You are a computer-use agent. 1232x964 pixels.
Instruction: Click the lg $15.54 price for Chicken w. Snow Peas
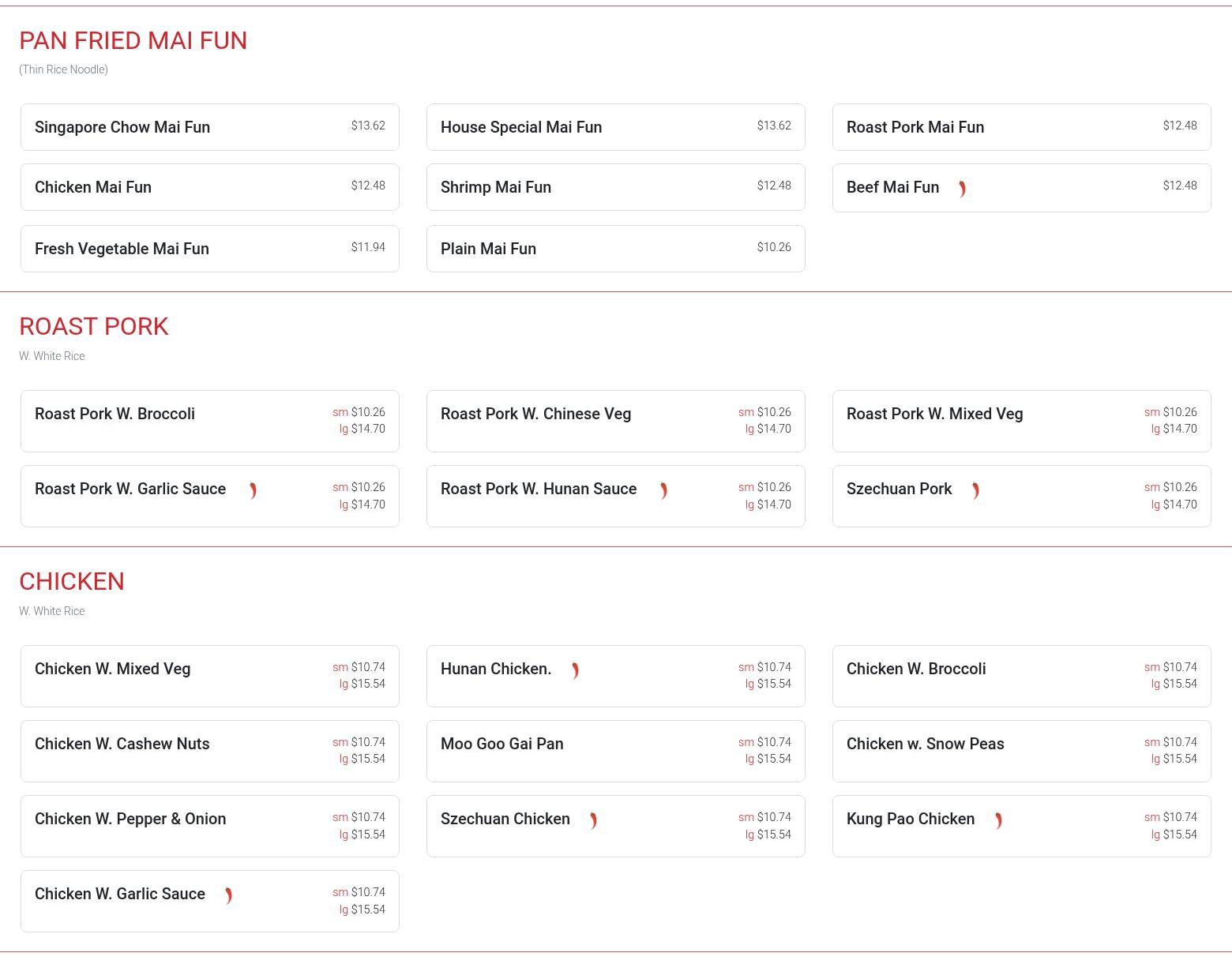coord(1174,759)
